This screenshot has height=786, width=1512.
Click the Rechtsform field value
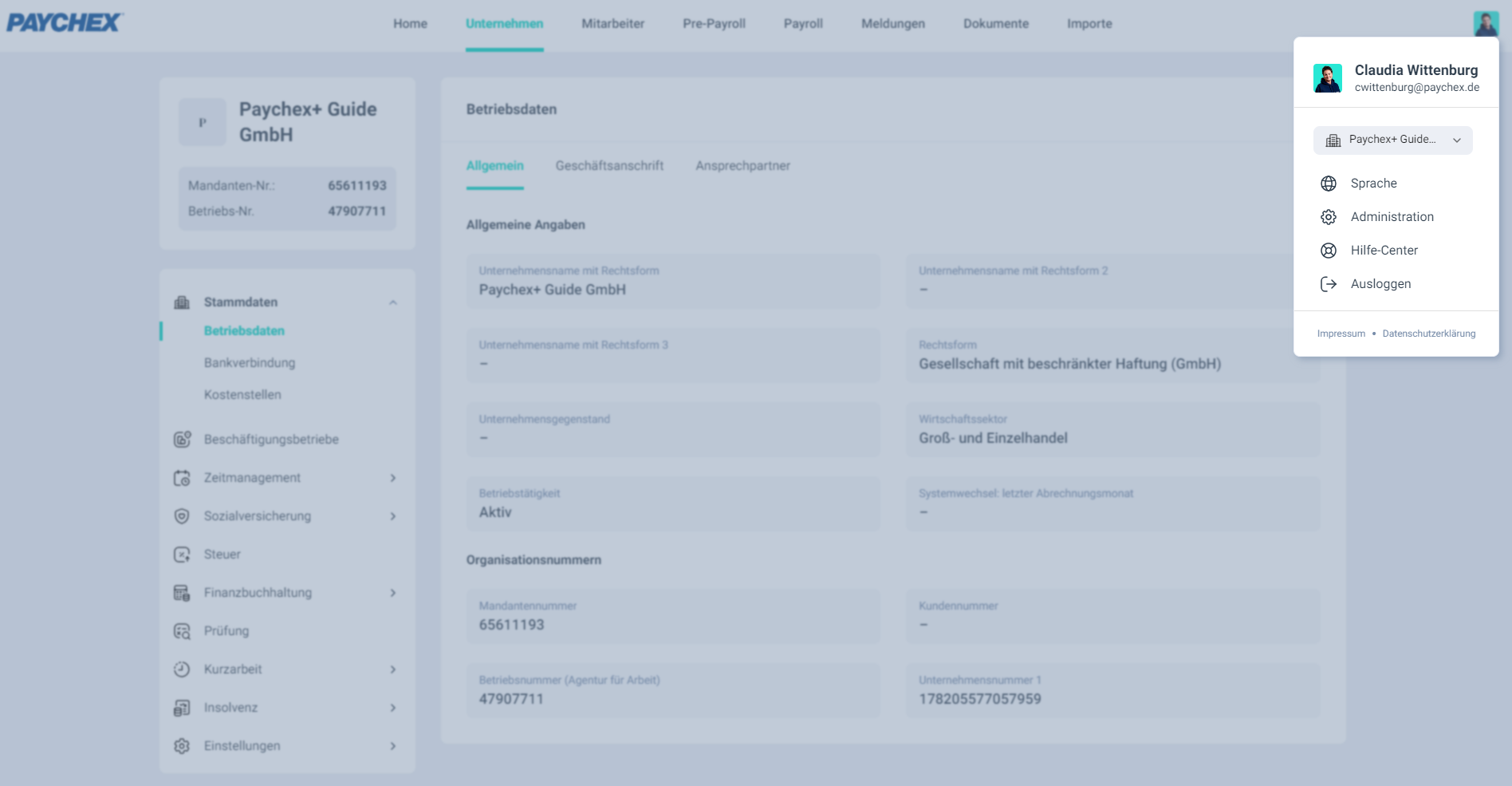click(1069, 365)
